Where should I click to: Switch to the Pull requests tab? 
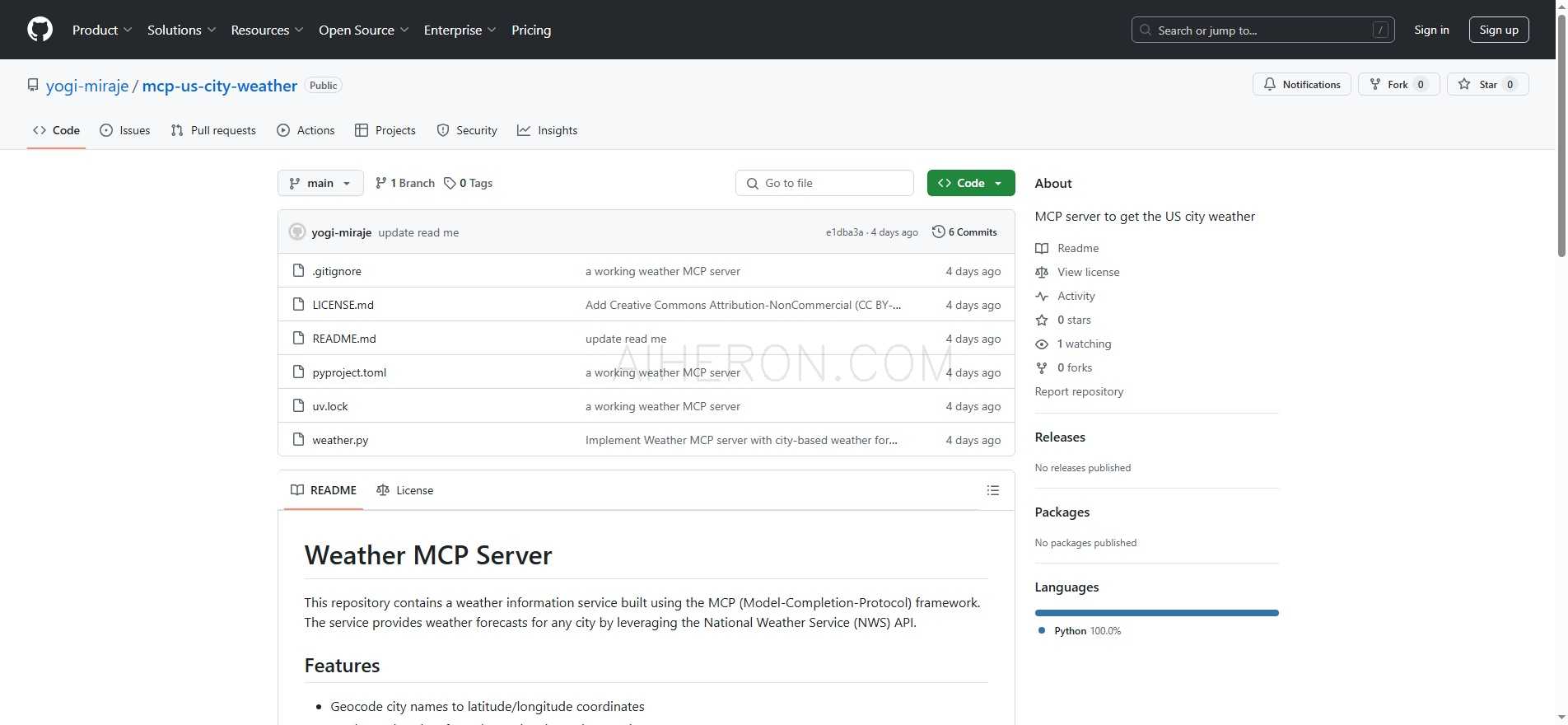213,130
